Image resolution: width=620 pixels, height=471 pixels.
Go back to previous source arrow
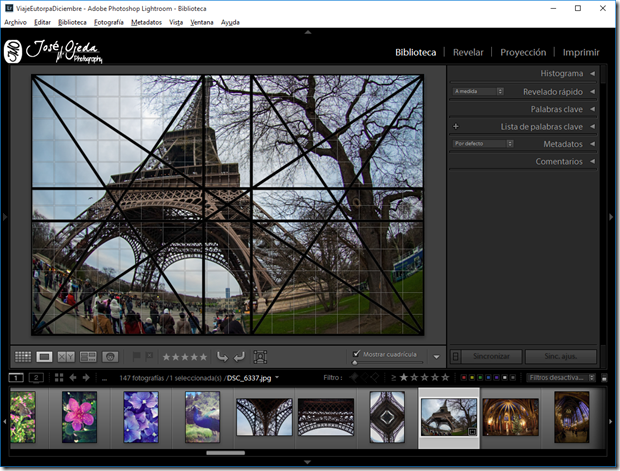point(73,378)
